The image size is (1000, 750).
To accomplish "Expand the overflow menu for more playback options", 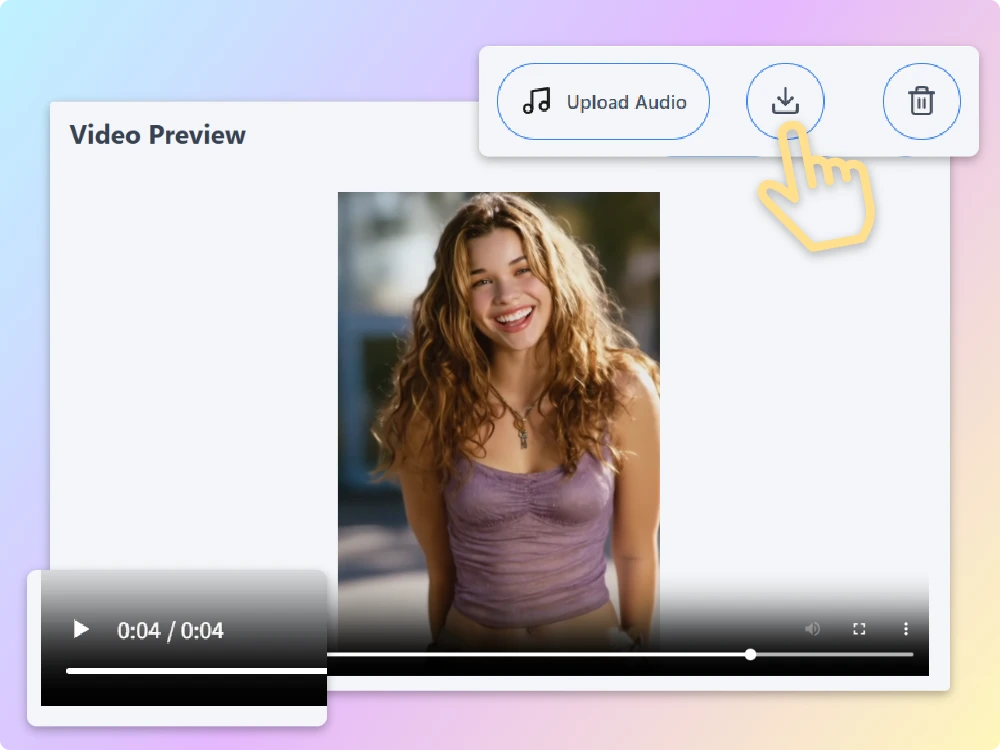I will (906, 629).
